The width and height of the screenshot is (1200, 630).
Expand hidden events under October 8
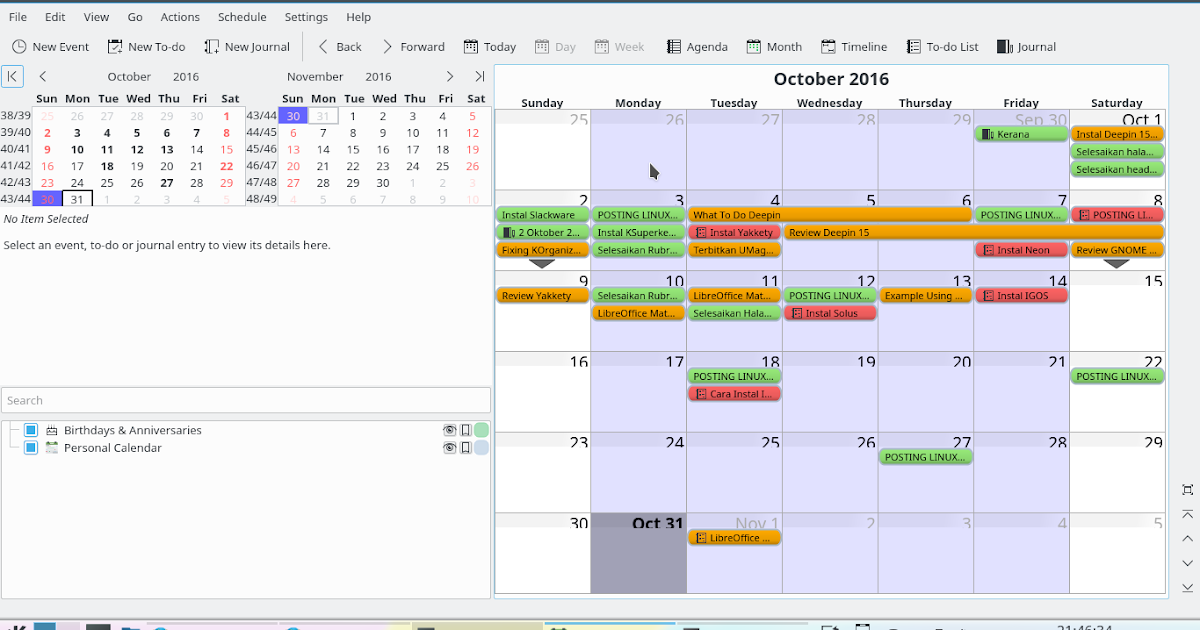pyautogui.click(x=1118, y=262)
